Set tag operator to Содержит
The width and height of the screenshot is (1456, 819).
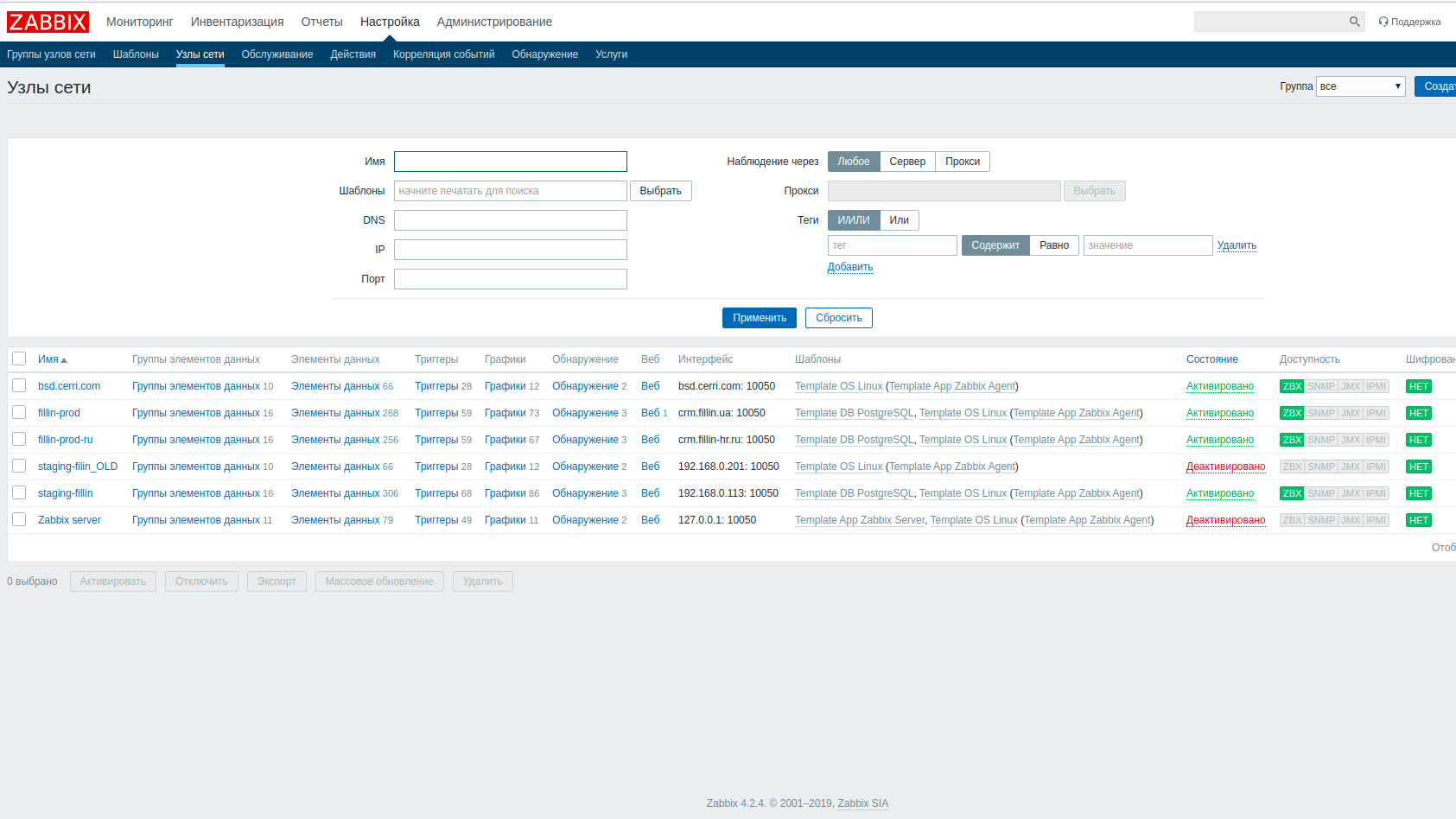point(995,245)
